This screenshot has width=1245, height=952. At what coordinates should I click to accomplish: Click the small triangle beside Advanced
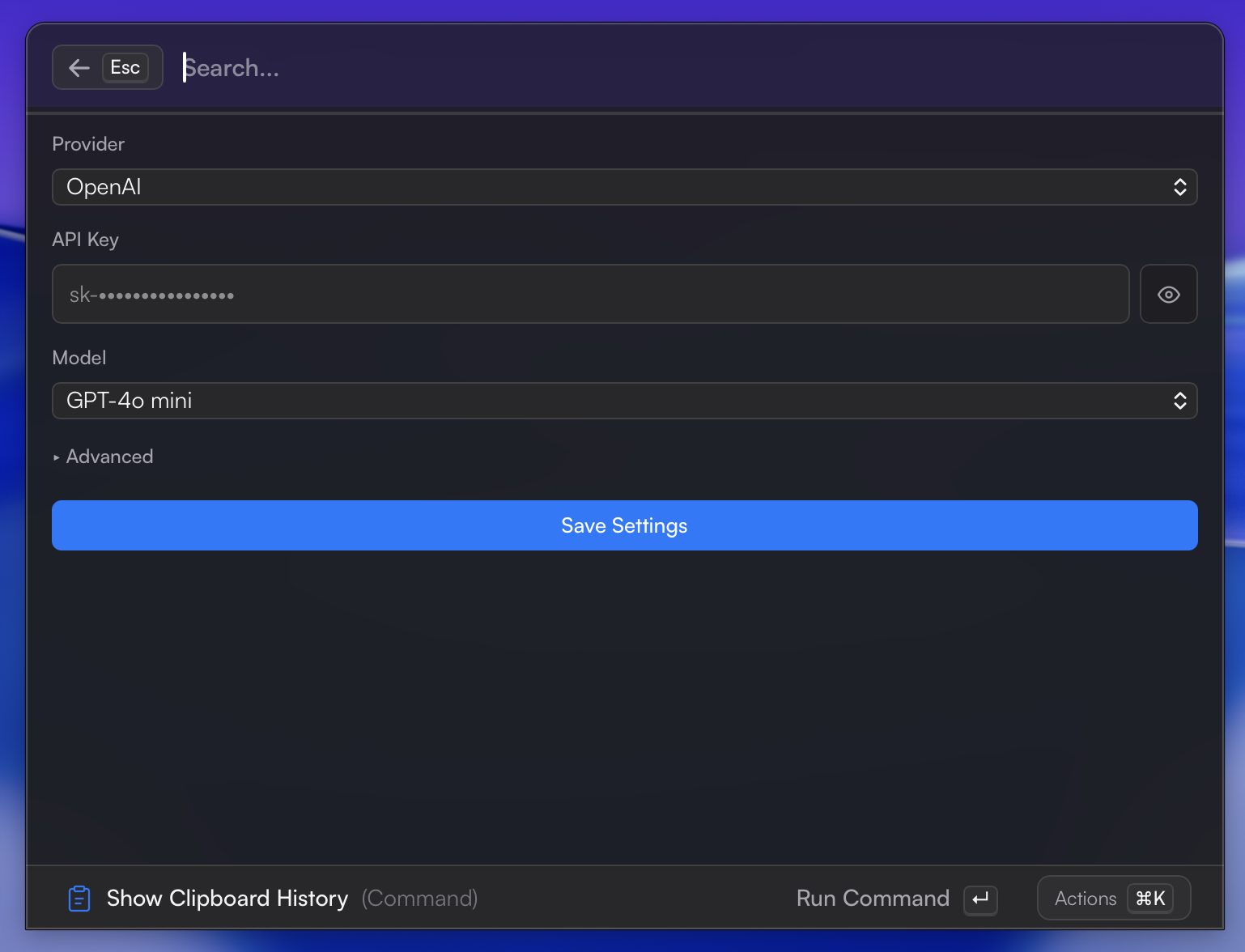[57, 458]
